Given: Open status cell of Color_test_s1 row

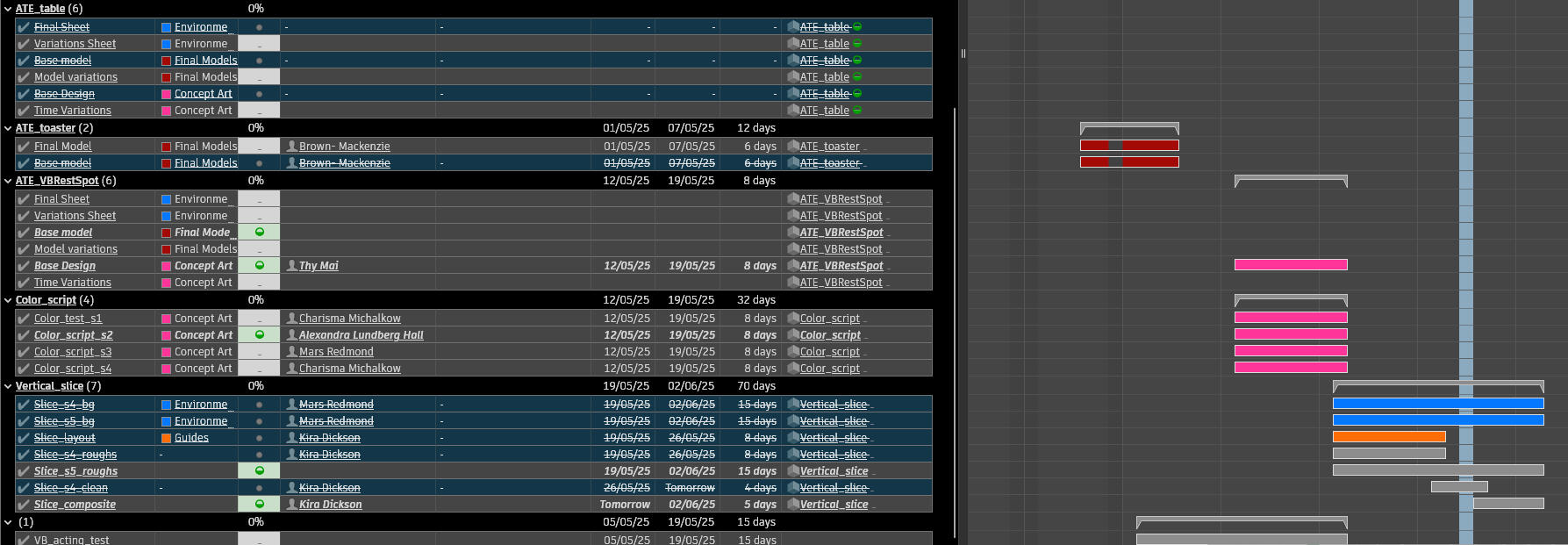Looking at the screenshot, I should 259,319.
